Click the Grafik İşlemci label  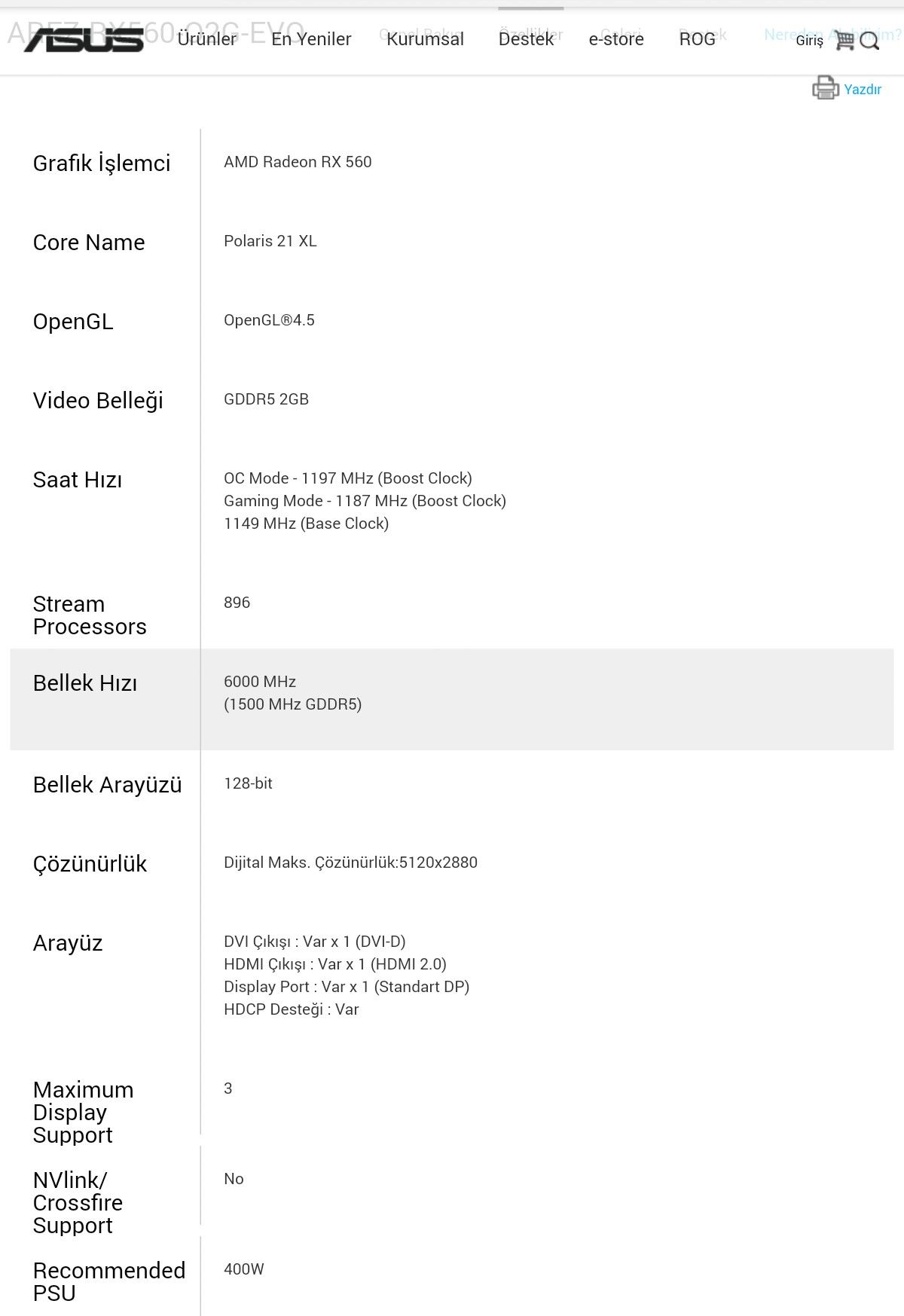point(102,163)
